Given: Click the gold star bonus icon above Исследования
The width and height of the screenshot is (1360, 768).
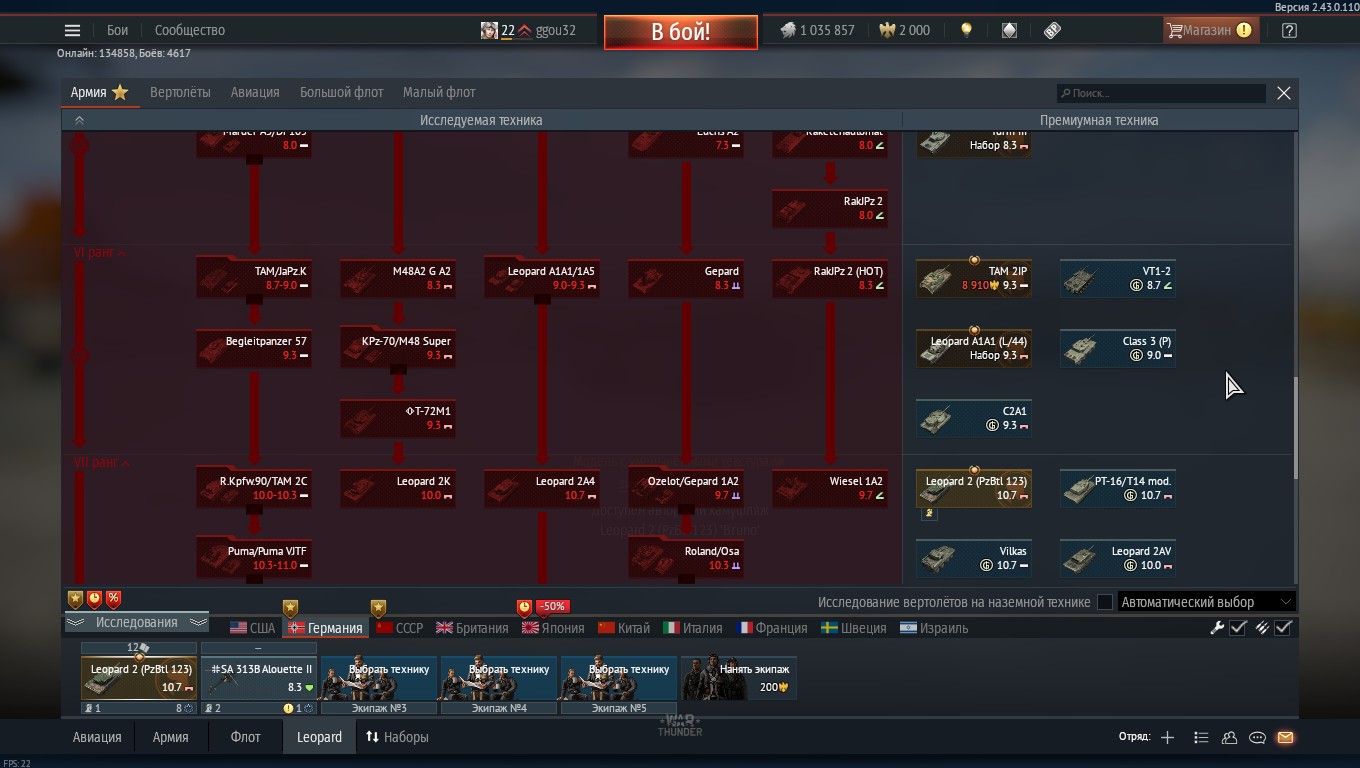Looking at the screenshot, I should point(75,599).
